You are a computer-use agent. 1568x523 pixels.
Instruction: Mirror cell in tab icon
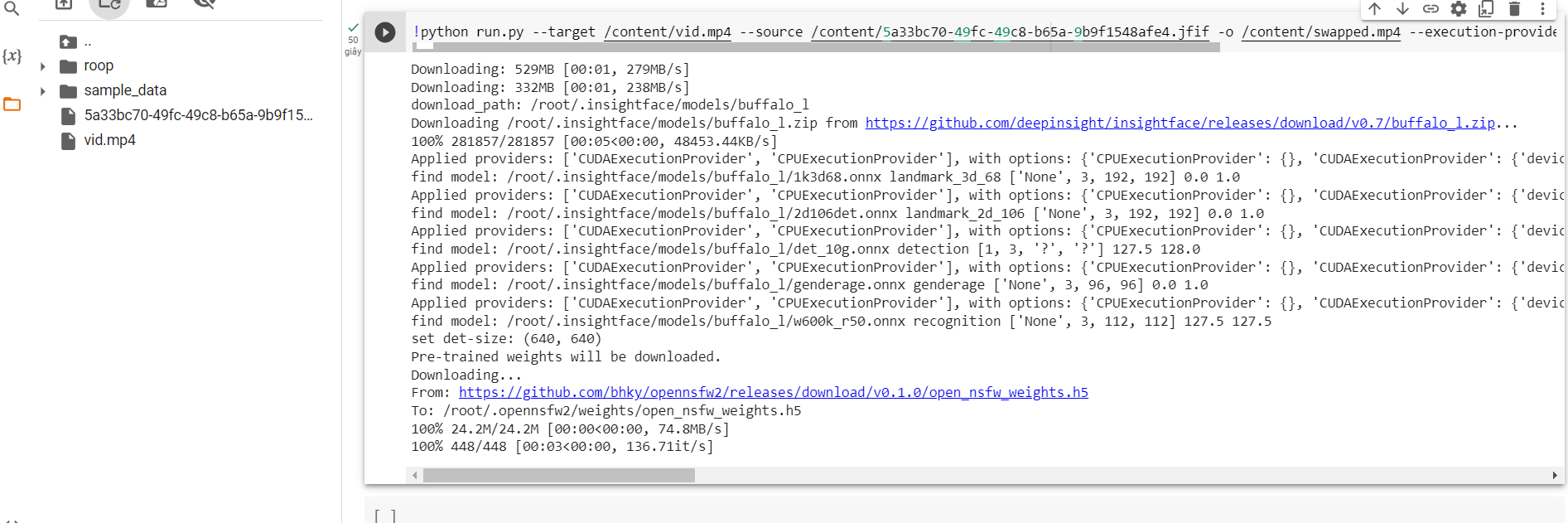[x=1486, y=9]
